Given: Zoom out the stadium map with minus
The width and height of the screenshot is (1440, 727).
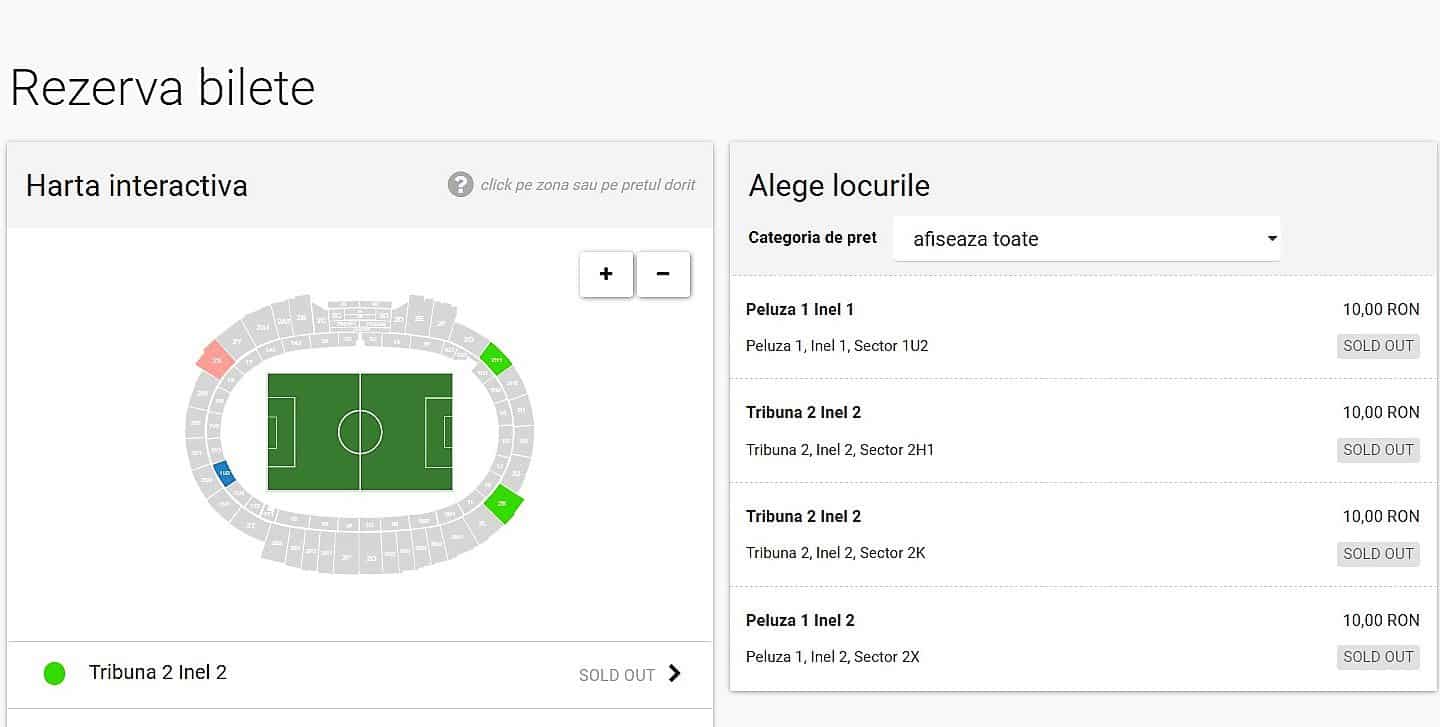Looking at the screenshot, I should tap(663, 274).
